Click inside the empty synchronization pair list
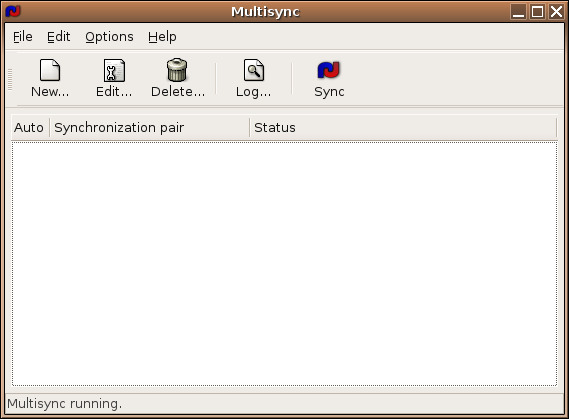This screenshot has width=569, height=419. click(284, 264)
